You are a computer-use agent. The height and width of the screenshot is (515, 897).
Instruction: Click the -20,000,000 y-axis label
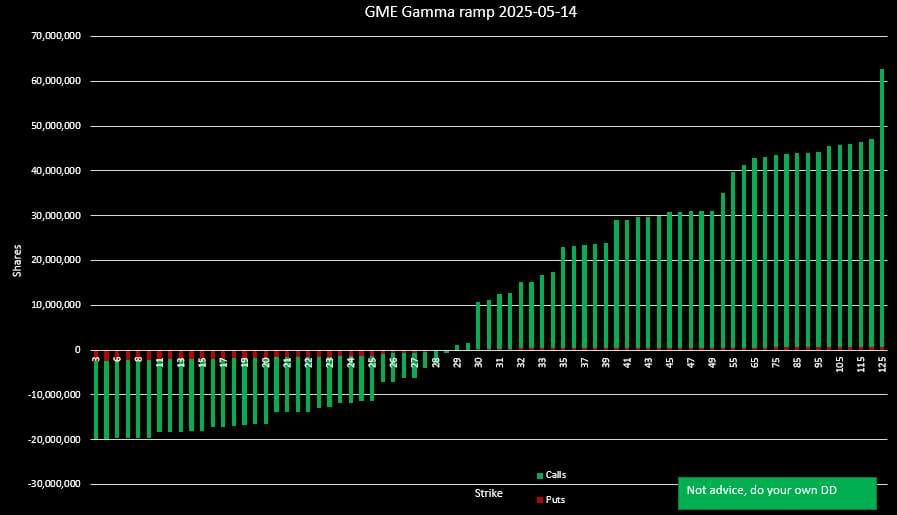click(x=54, y=439)
